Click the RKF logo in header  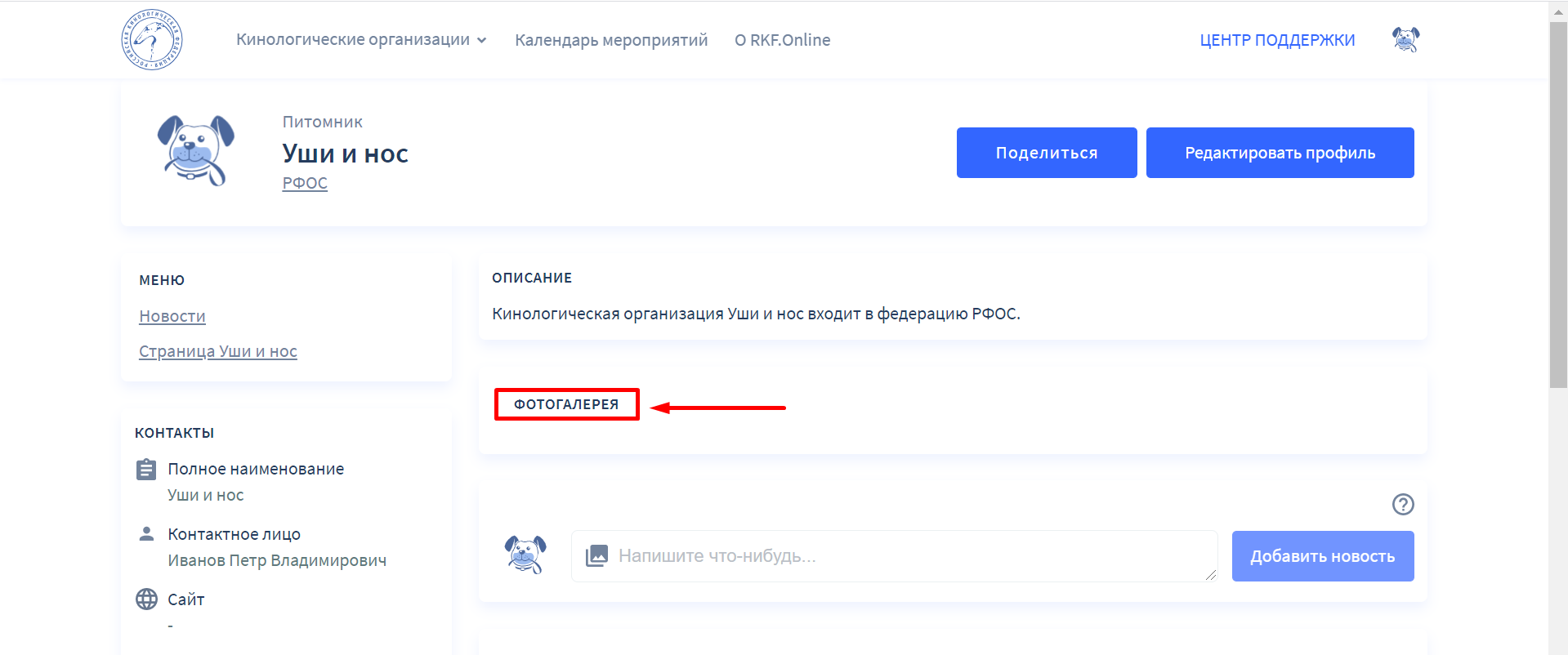152,40
